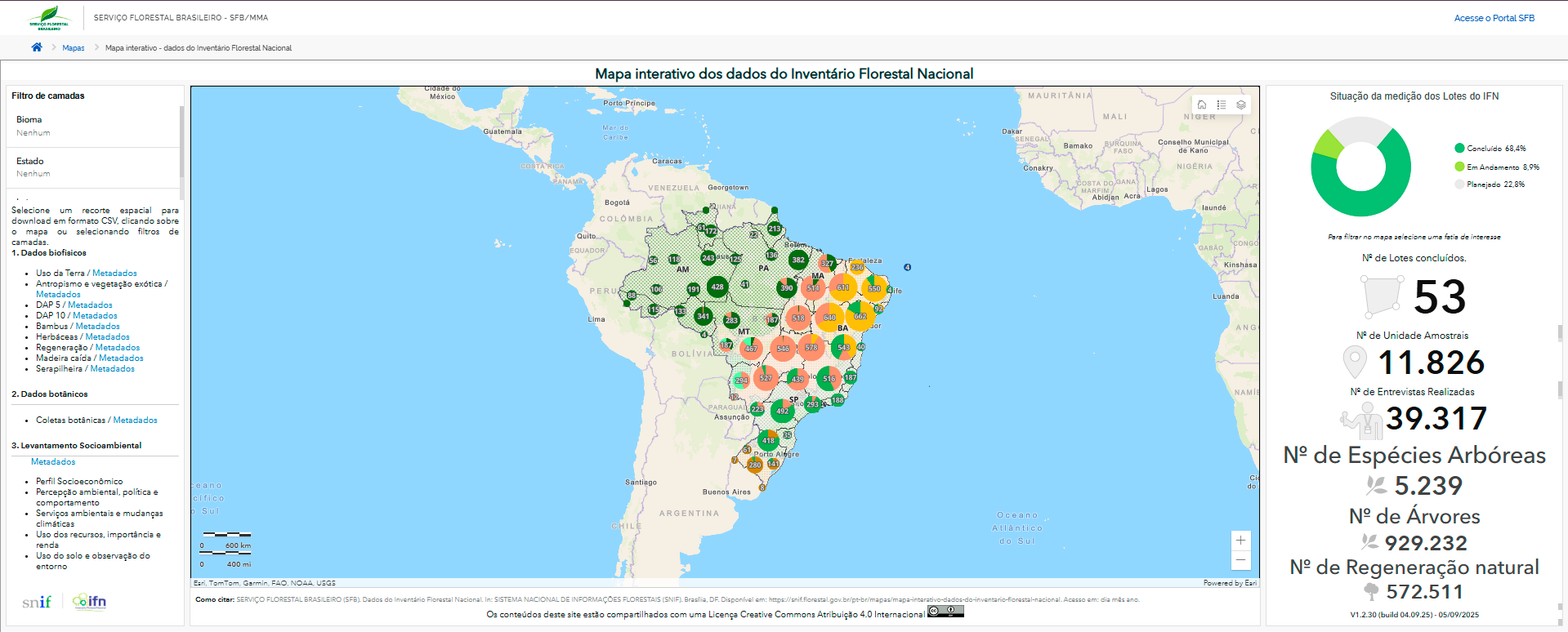Image resolution: width=1568 pixels, height=632 pixels.
Task: Open the map legend list icon
Action: coord(1222,105)
